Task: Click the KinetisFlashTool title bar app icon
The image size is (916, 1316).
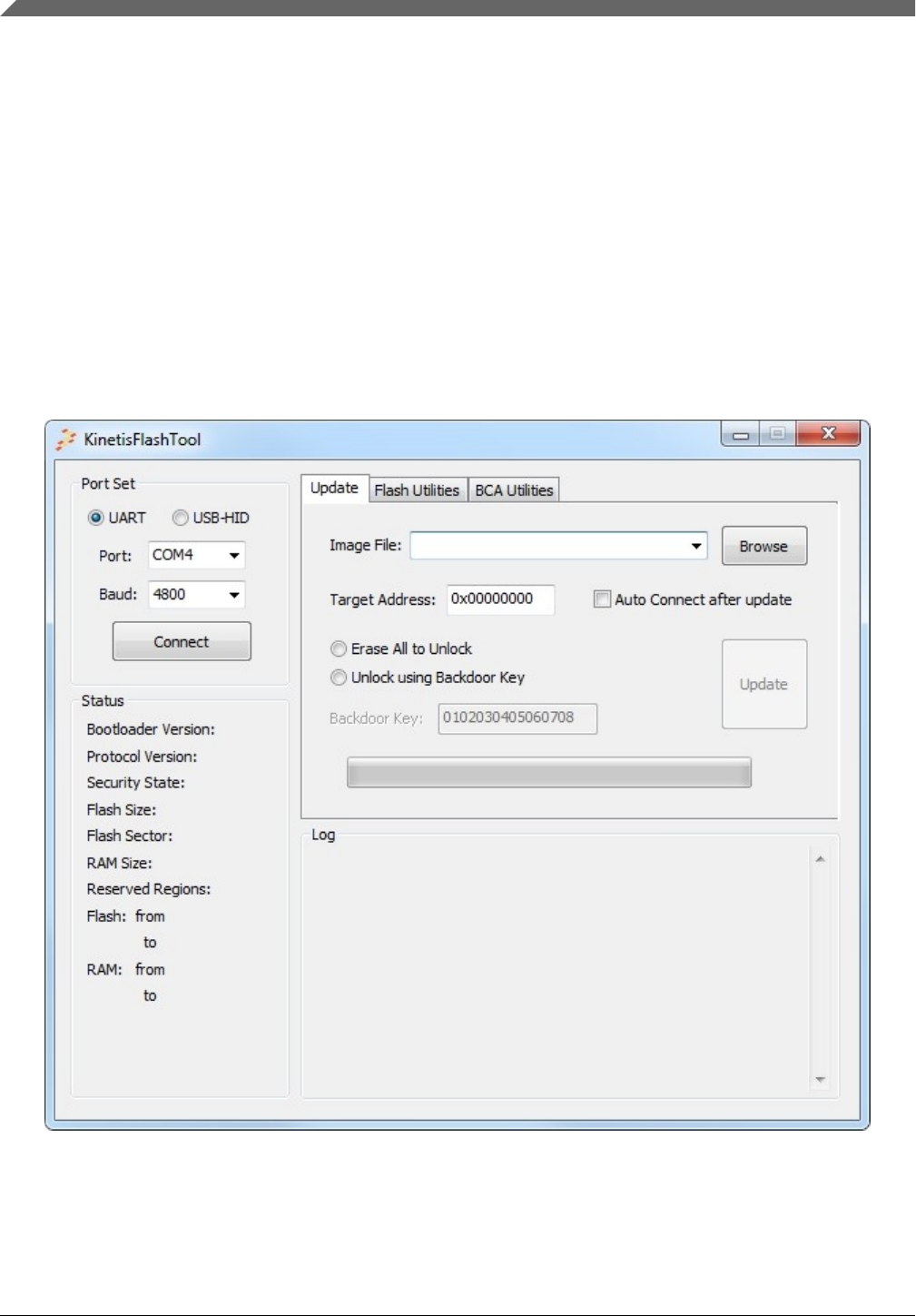Action: click(x=65, y=440)
